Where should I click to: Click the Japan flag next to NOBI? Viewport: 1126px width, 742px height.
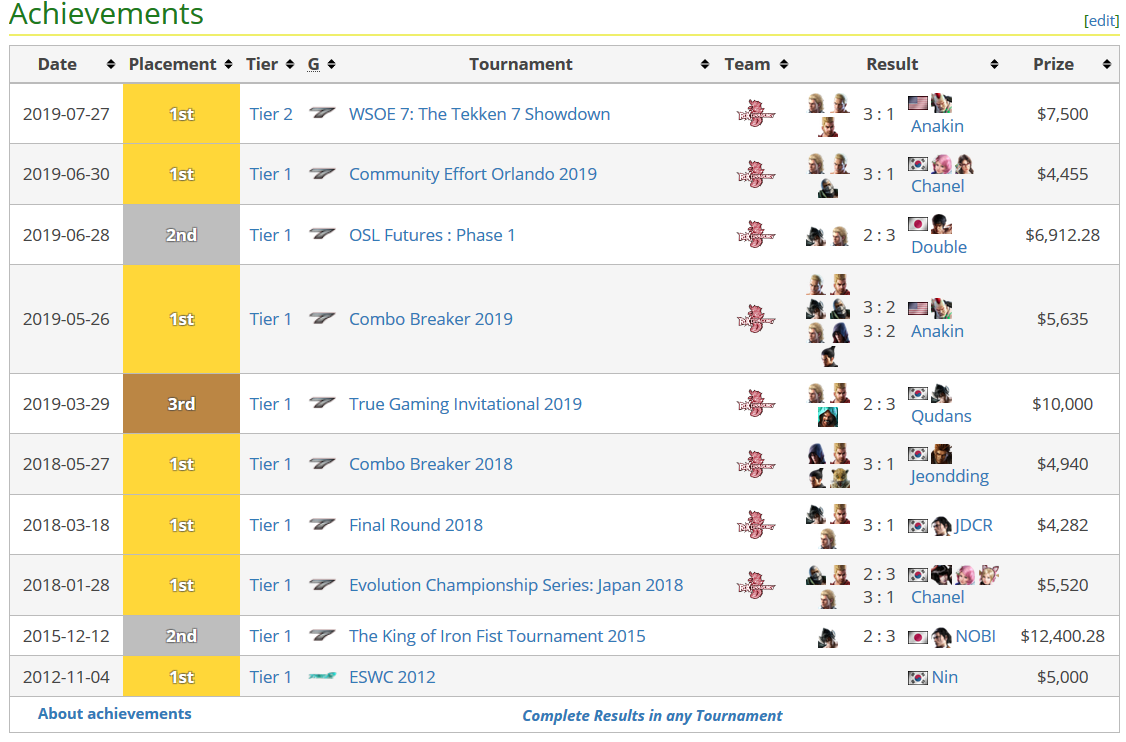pos(918,637)
